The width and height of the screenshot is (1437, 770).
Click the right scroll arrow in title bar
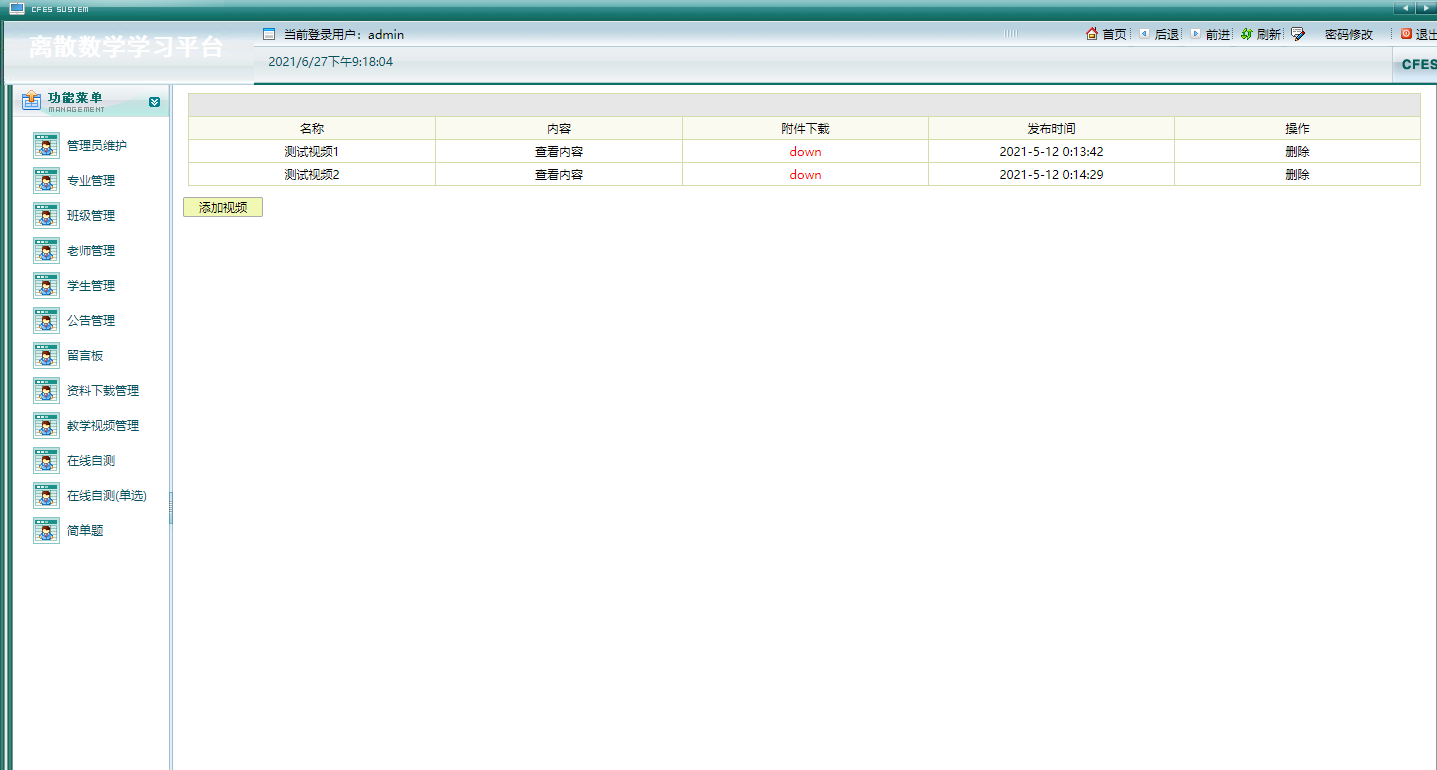pyautogui.click(x=1427, y=8)
